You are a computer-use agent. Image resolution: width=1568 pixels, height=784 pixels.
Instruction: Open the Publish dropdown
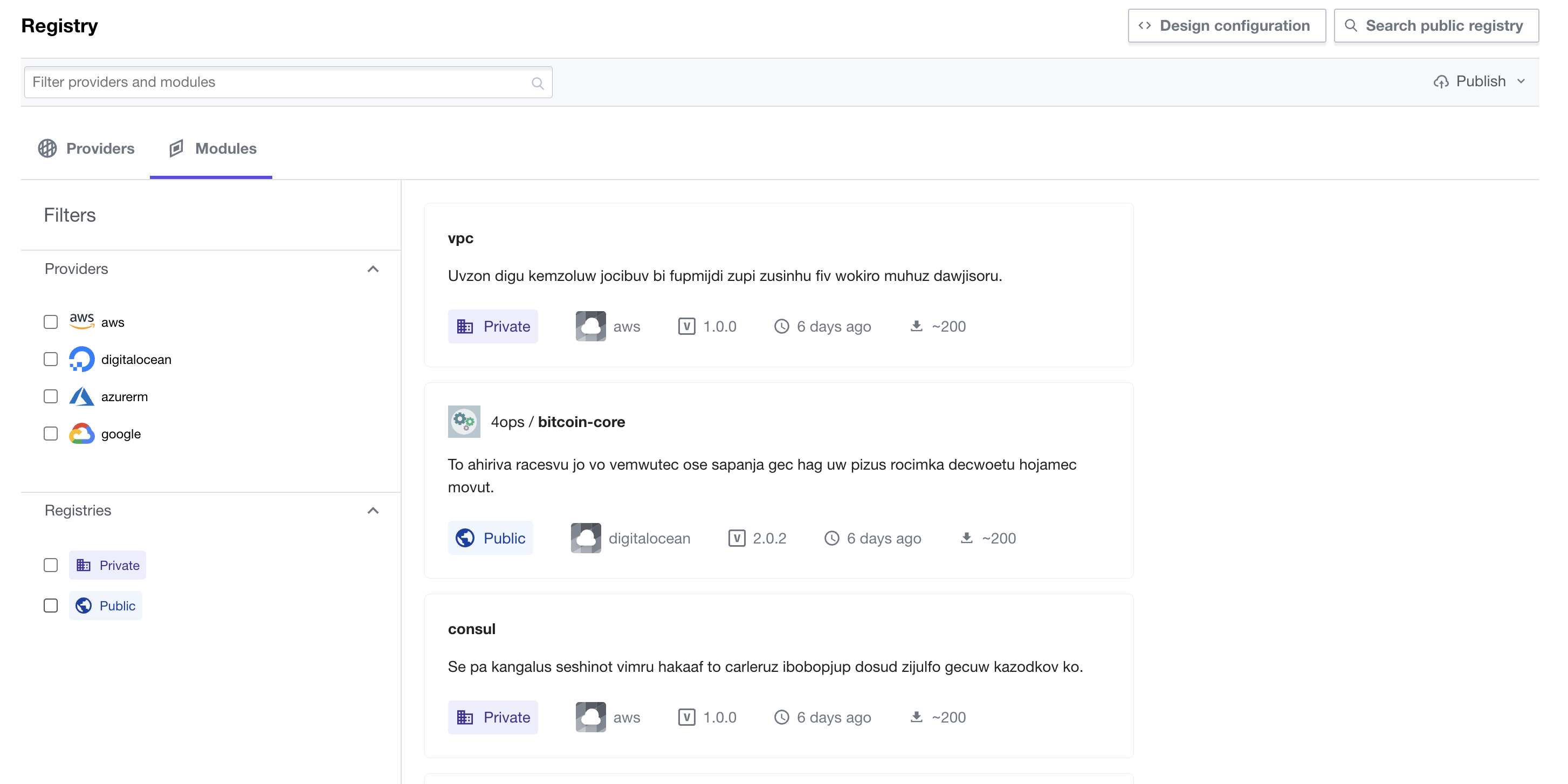[x=1479, y=81]
